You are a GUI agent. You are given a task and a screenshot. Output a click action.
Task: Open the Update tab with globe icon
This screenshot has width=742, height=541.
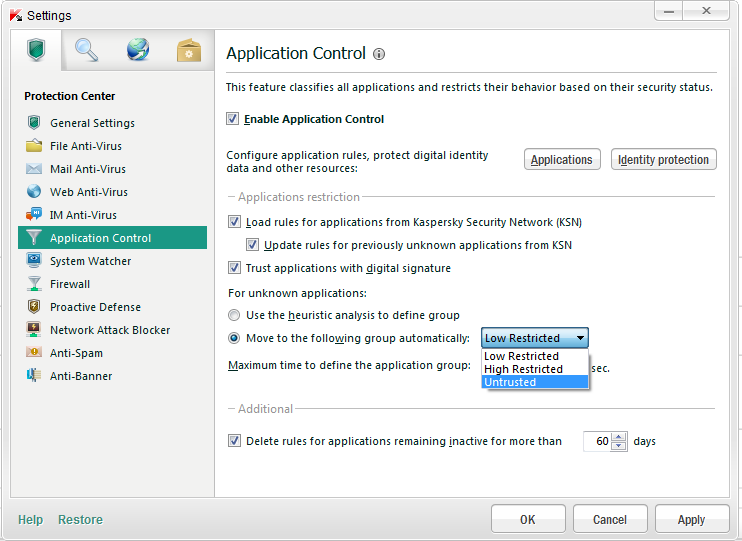(x=137, y=50)
